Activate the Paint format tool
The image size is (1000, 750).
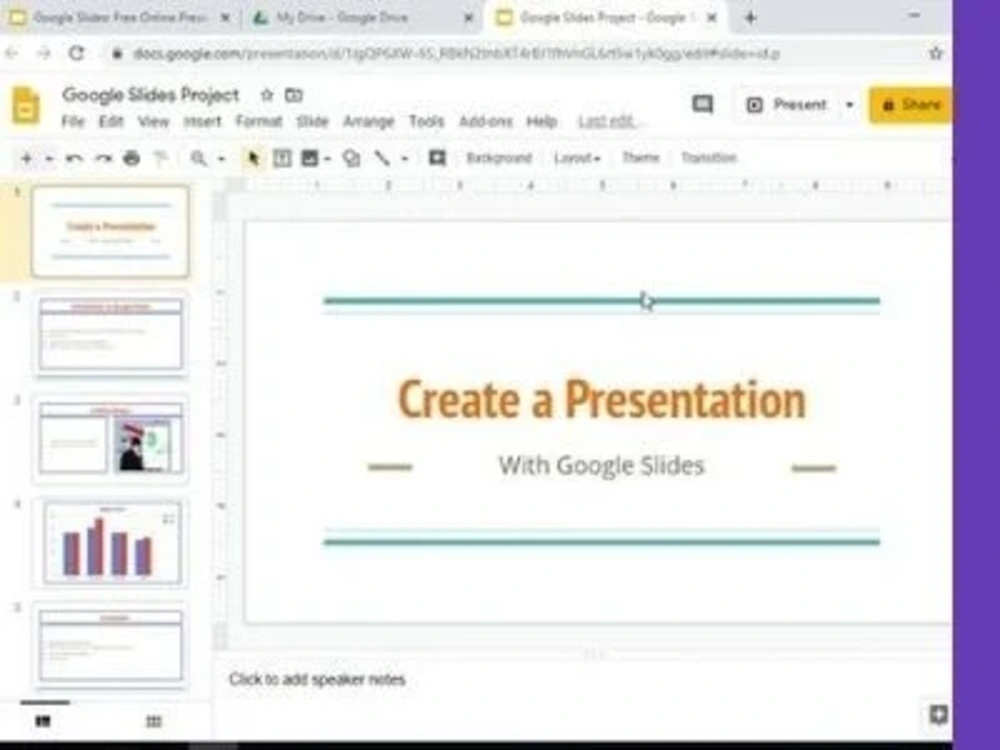click(158, 158)
